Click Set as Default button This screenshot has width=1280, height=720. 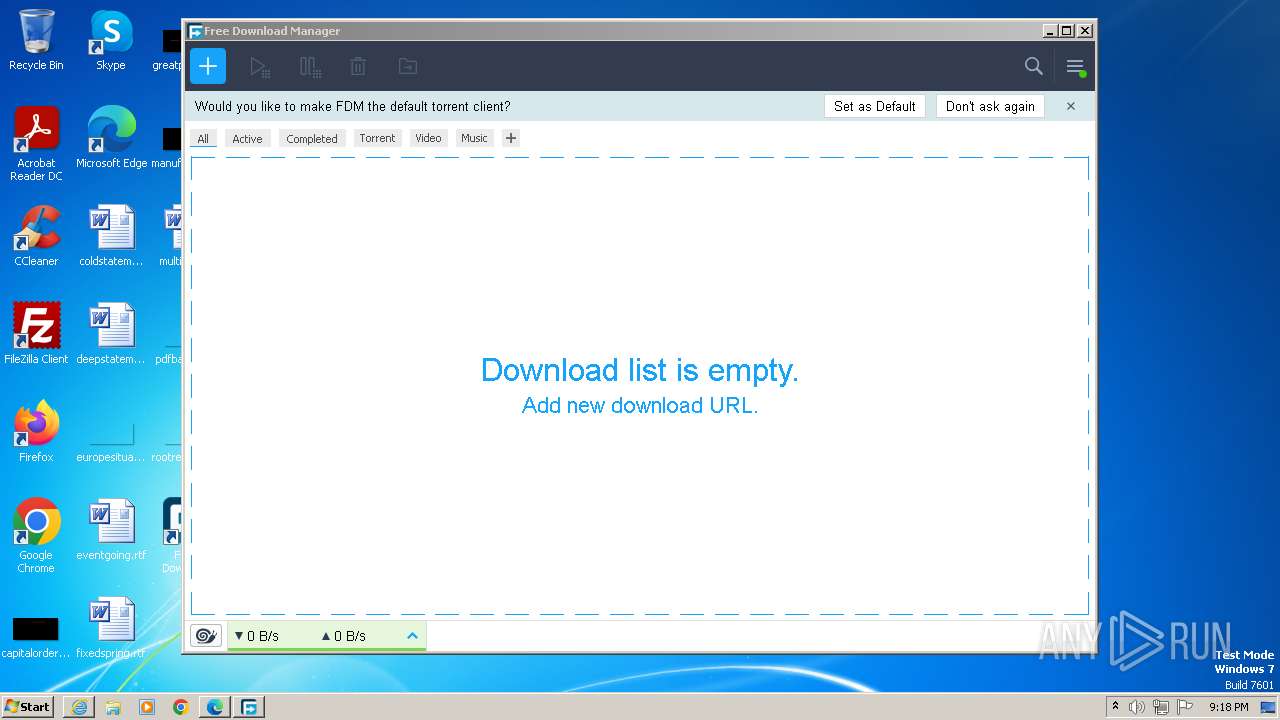click(875, 106)
